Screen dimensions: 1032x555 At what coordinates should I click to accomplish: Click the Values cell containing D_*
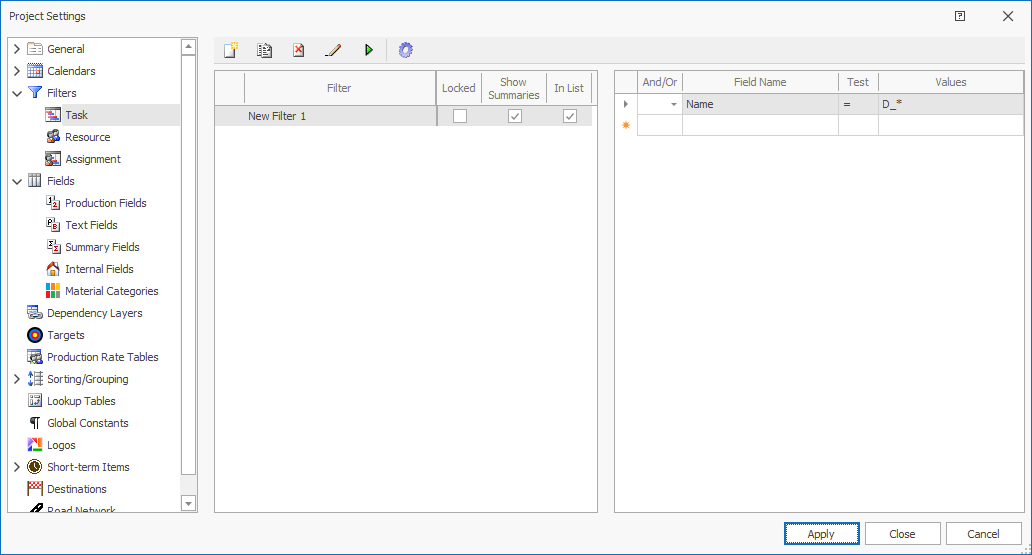coord(949,104)
